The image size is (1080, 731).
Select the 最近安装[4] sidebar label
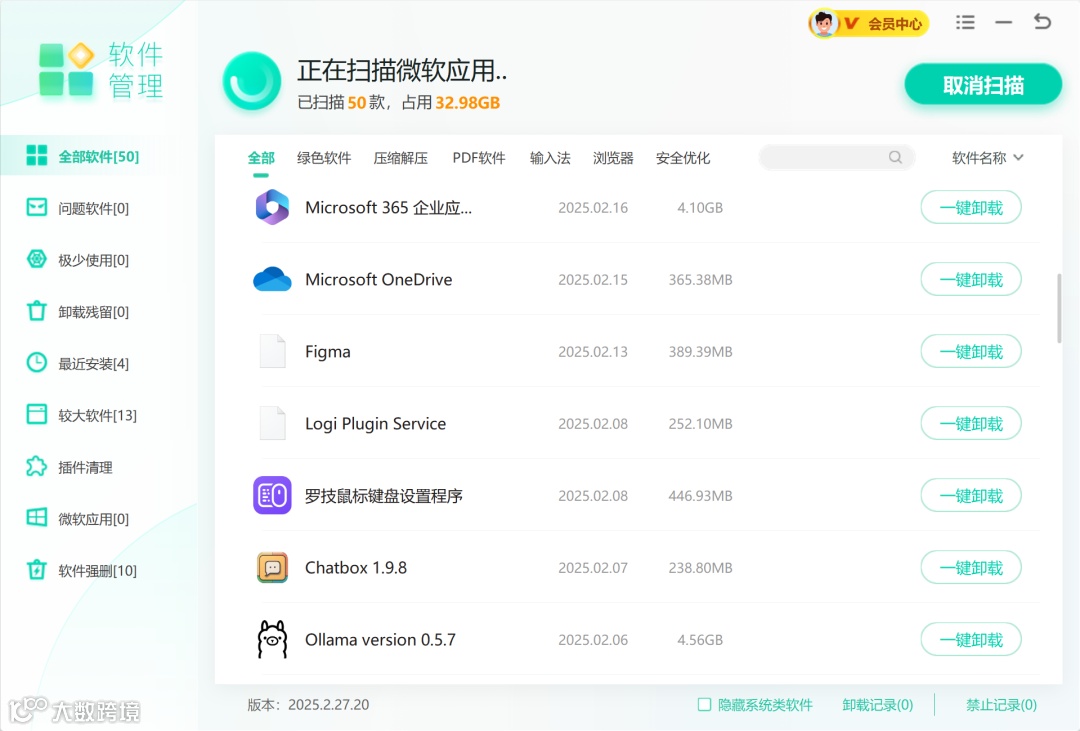click(93, 364)
